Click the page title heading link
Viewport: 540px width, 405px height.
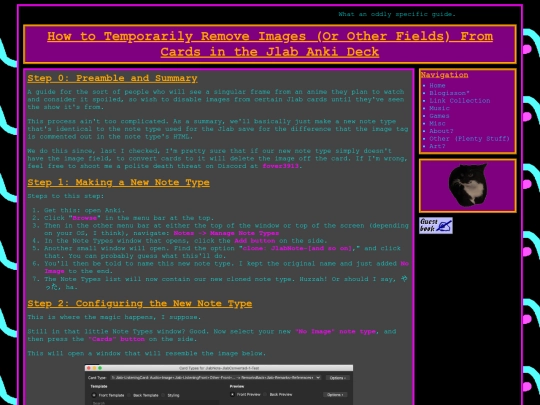coord(270,44)
